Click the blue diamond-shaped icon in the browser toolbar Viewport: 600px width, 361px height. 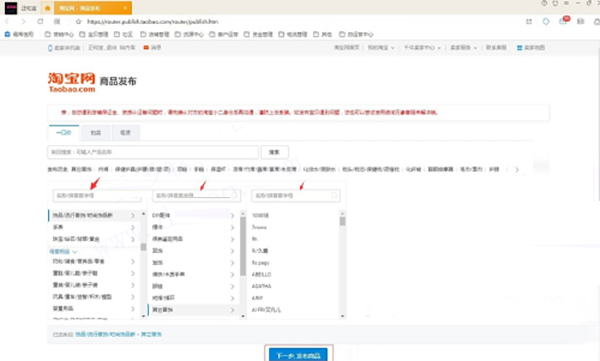(546, 21)
